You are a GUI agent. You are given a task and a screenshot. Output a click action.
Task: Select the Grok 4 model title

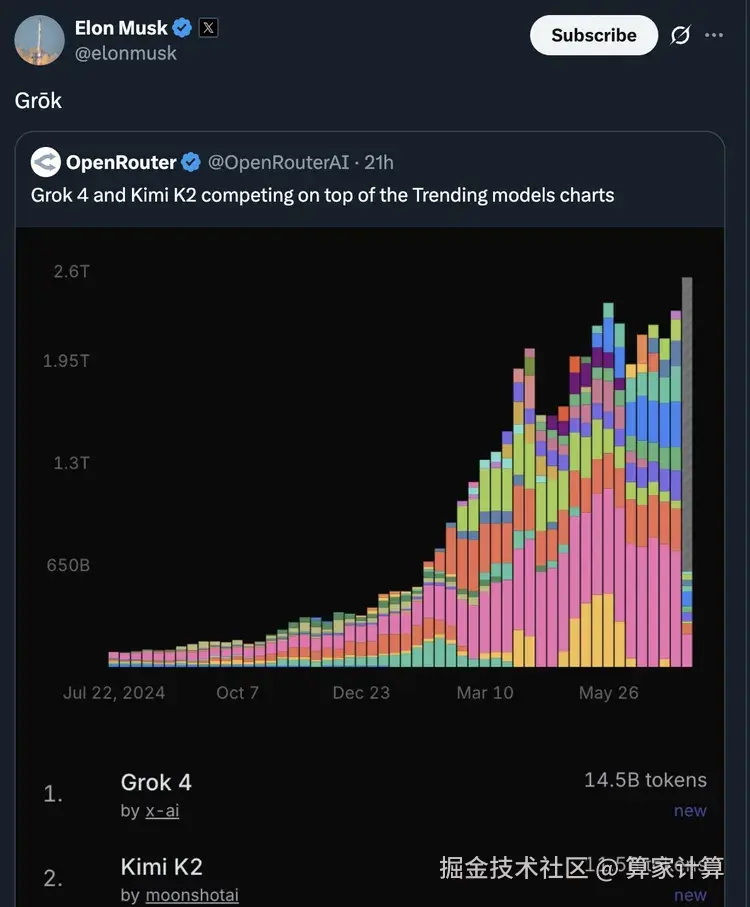(156, 783)
